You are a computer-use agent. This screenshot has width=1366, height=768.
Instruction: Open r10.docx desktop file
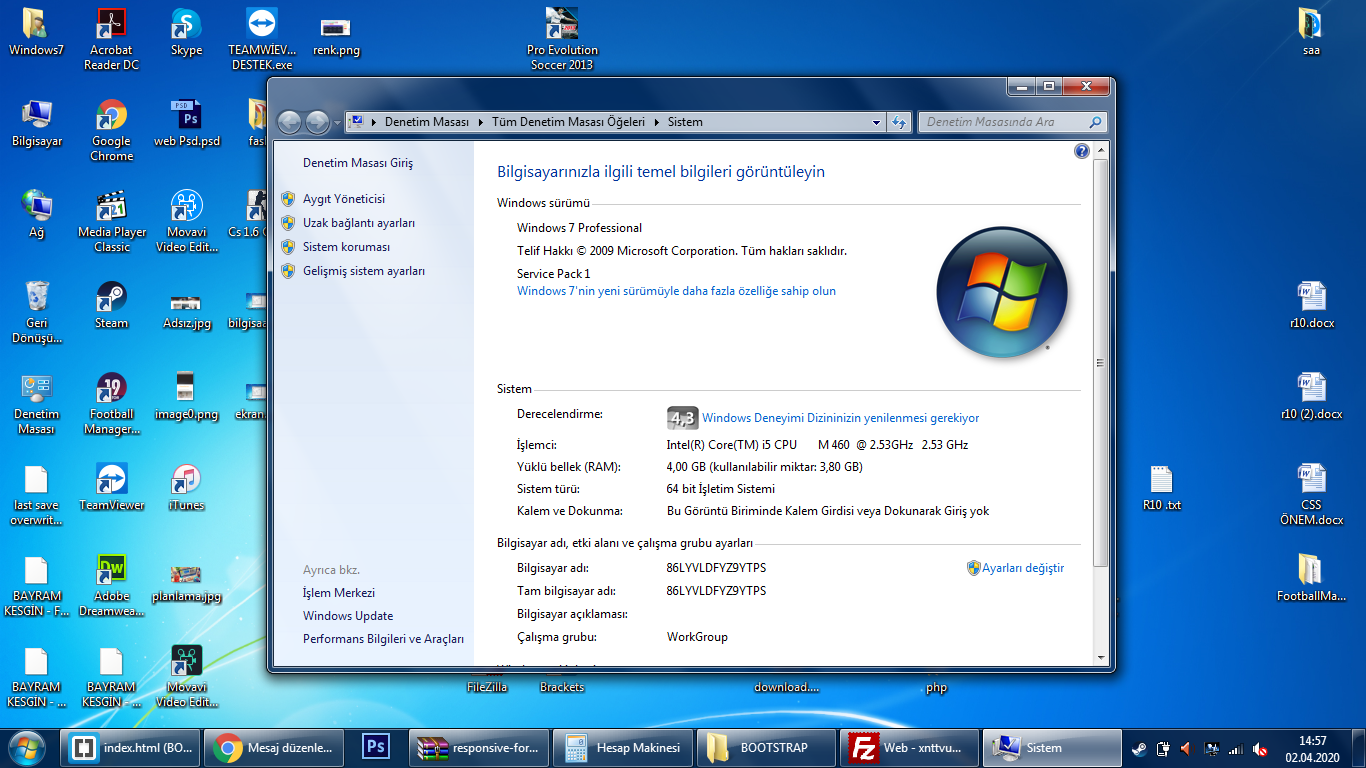[x=1311, y=306]
